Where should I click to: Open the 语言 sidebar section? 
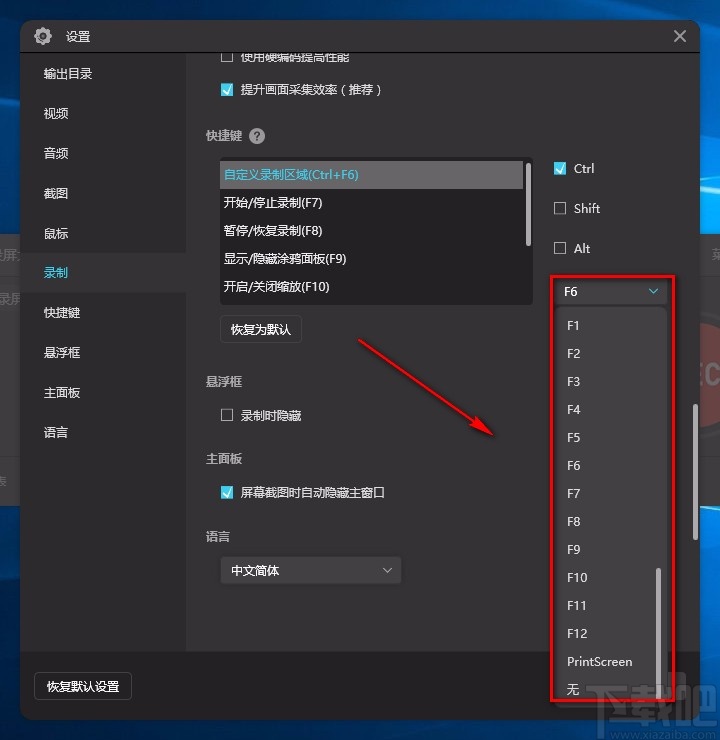(x=56, y=432)
